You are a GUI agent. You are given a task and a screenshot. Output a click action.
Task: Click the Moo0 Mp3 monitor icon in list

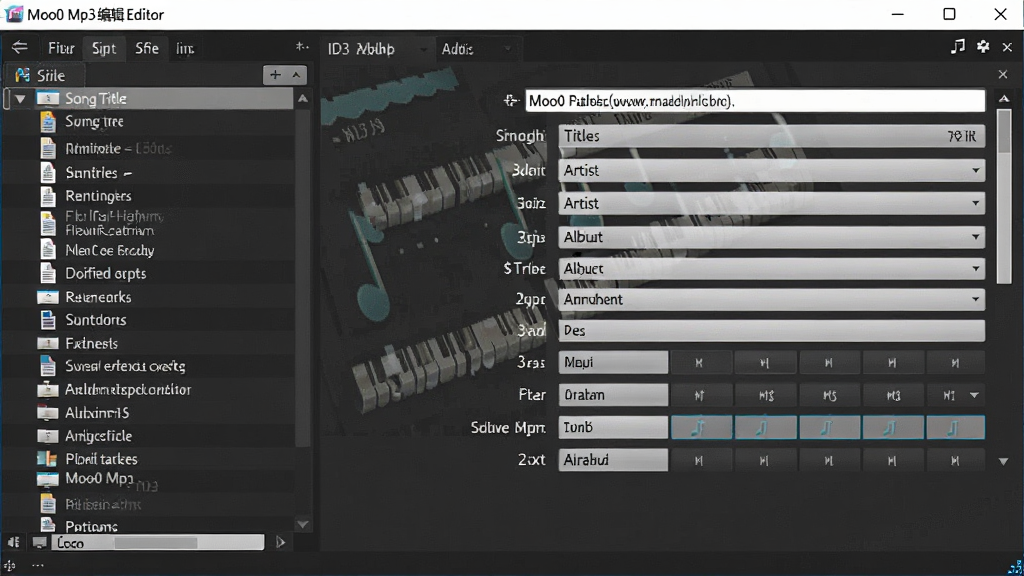click(48, 481)
